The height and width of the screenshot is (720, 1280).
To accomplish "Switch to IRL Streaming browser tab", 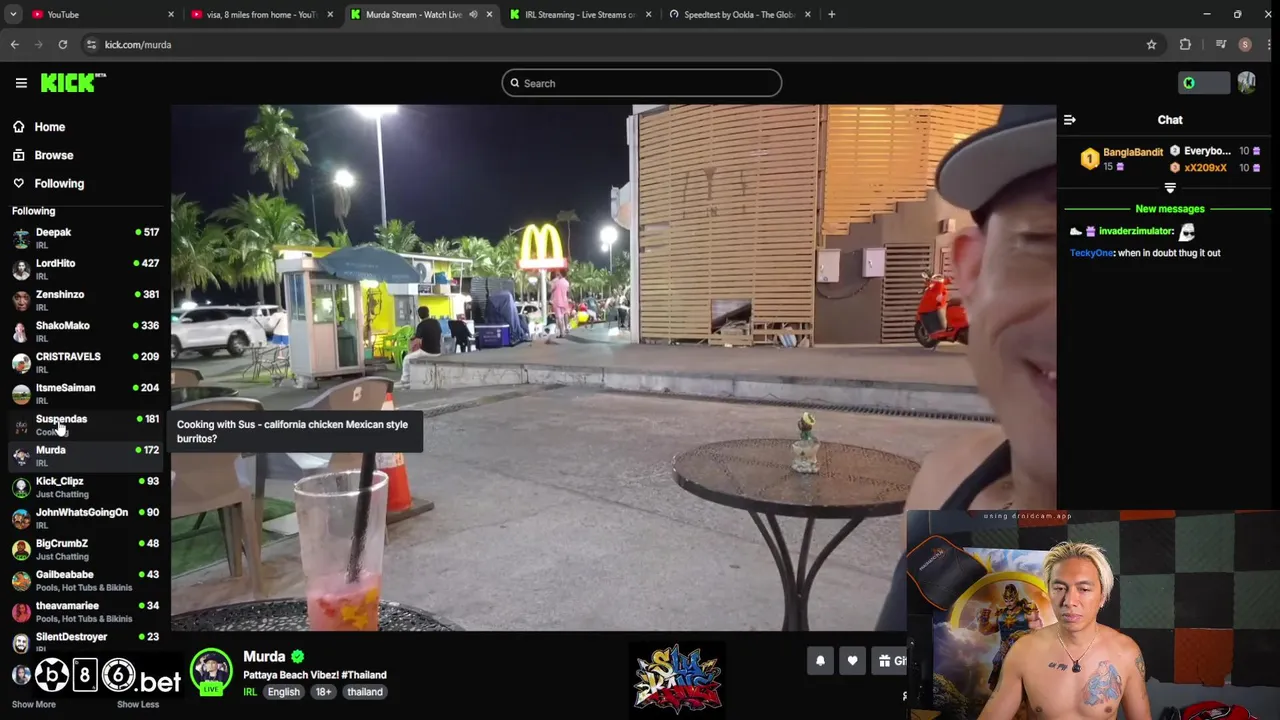I will [580, 14].
